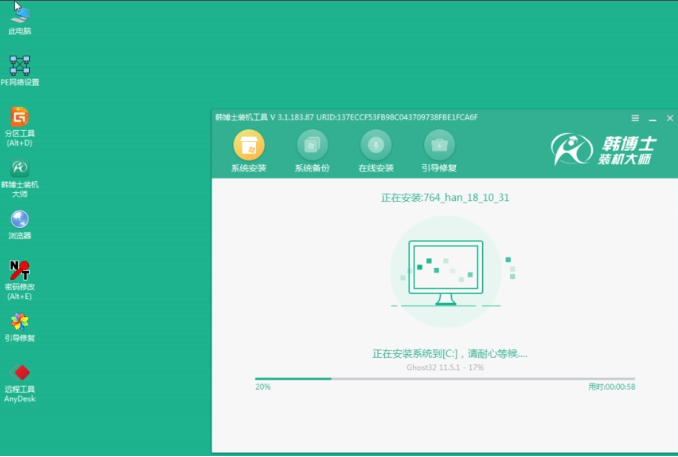Open the 引导修复 tab in installer

coord(439,151)
